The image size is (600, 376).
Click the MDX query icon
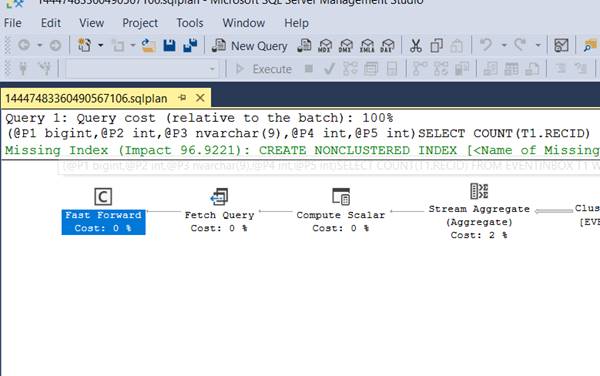click(x=325, y=46)
